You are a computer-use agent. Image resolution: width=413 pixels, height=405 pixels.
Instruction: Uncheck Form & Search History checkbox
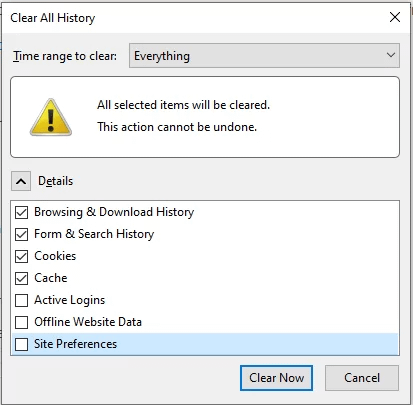click(x=22, y=234)
